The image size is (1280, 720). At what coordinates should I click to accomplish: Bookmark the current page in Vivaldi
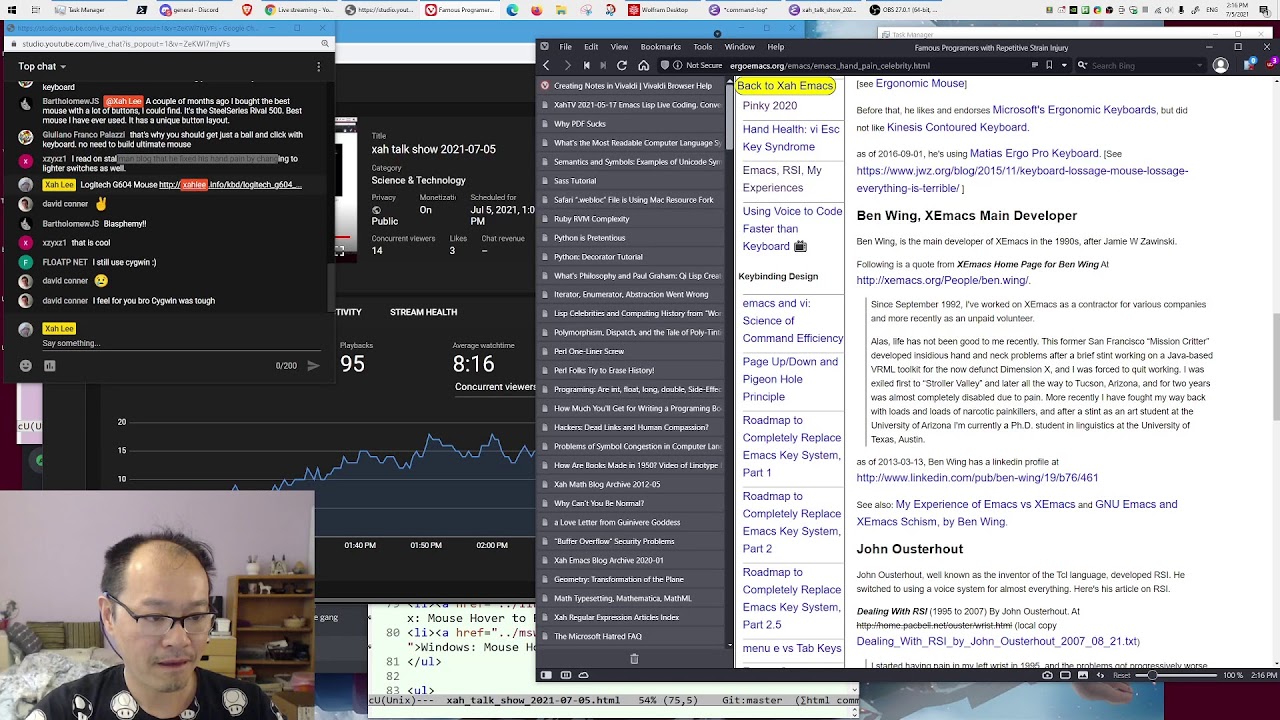click(x=1049, y=65)
